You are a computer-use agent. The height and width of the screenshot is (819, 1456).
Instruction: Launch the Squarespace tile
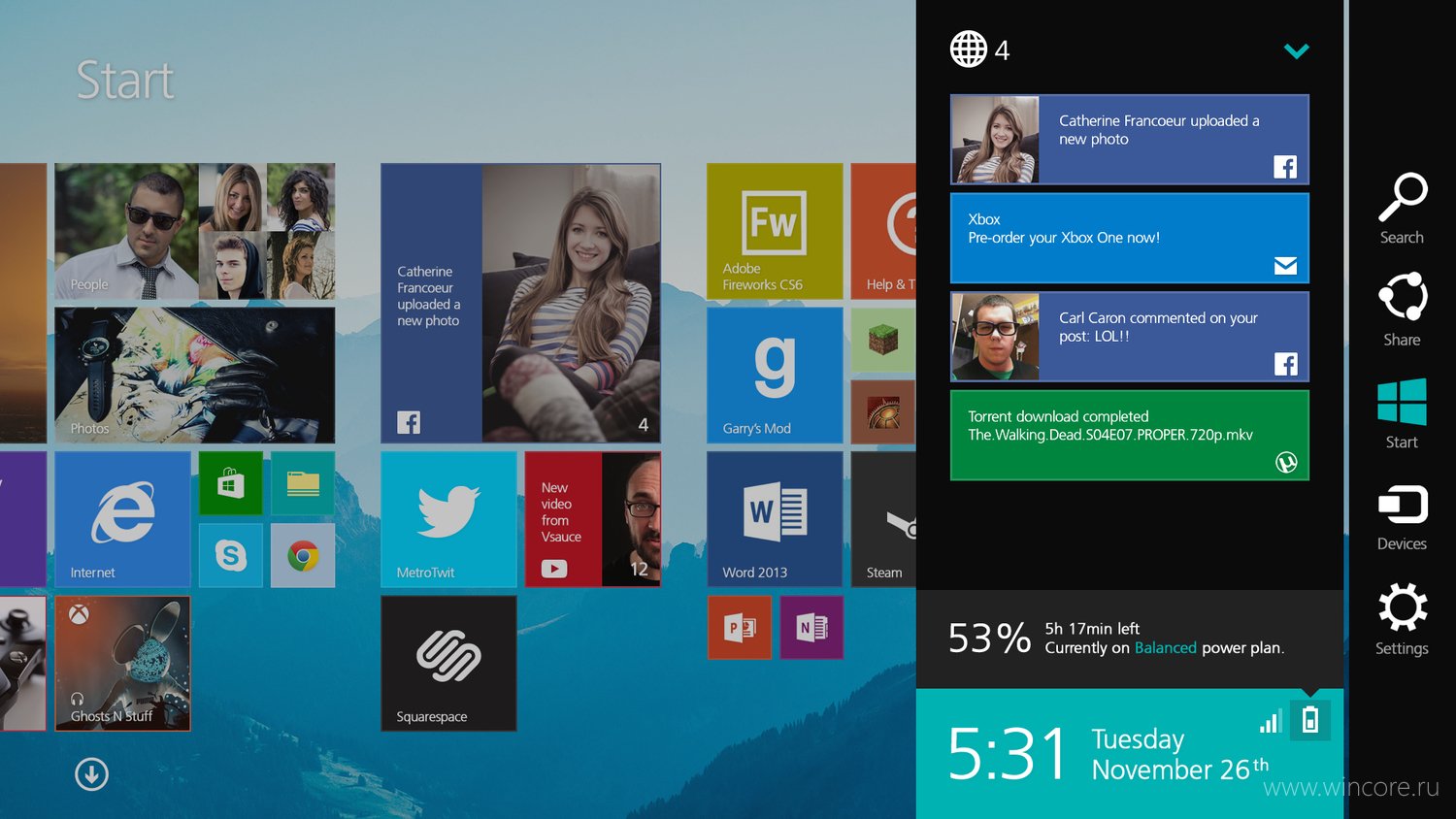(x=448, y=664)
